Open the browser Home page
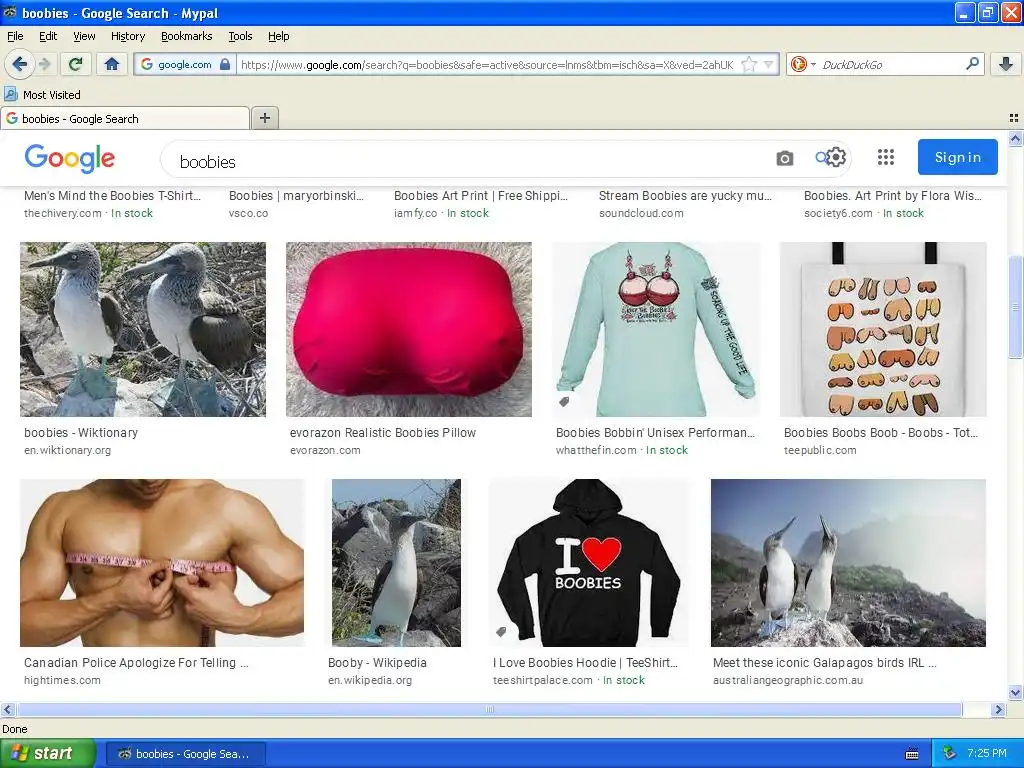 pos(112,64)
